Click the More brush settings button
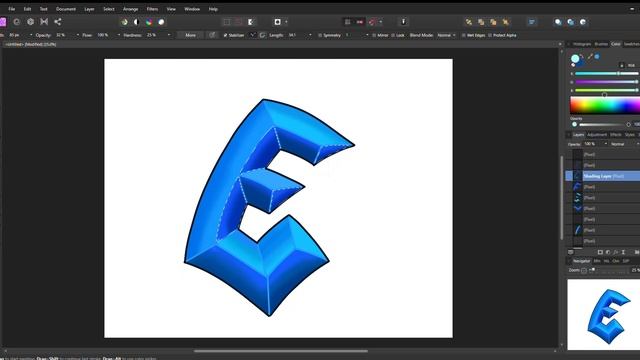The height and width of the screenshot is (360, 640). [191, 36]
